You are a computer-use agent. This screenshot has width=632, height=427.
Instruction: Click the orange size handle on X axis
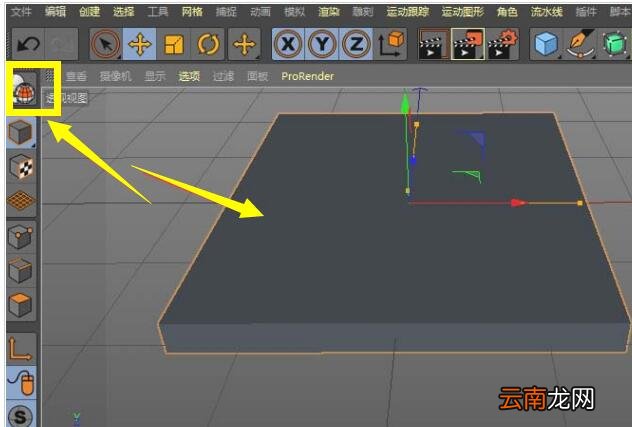[x=580, y=203]
